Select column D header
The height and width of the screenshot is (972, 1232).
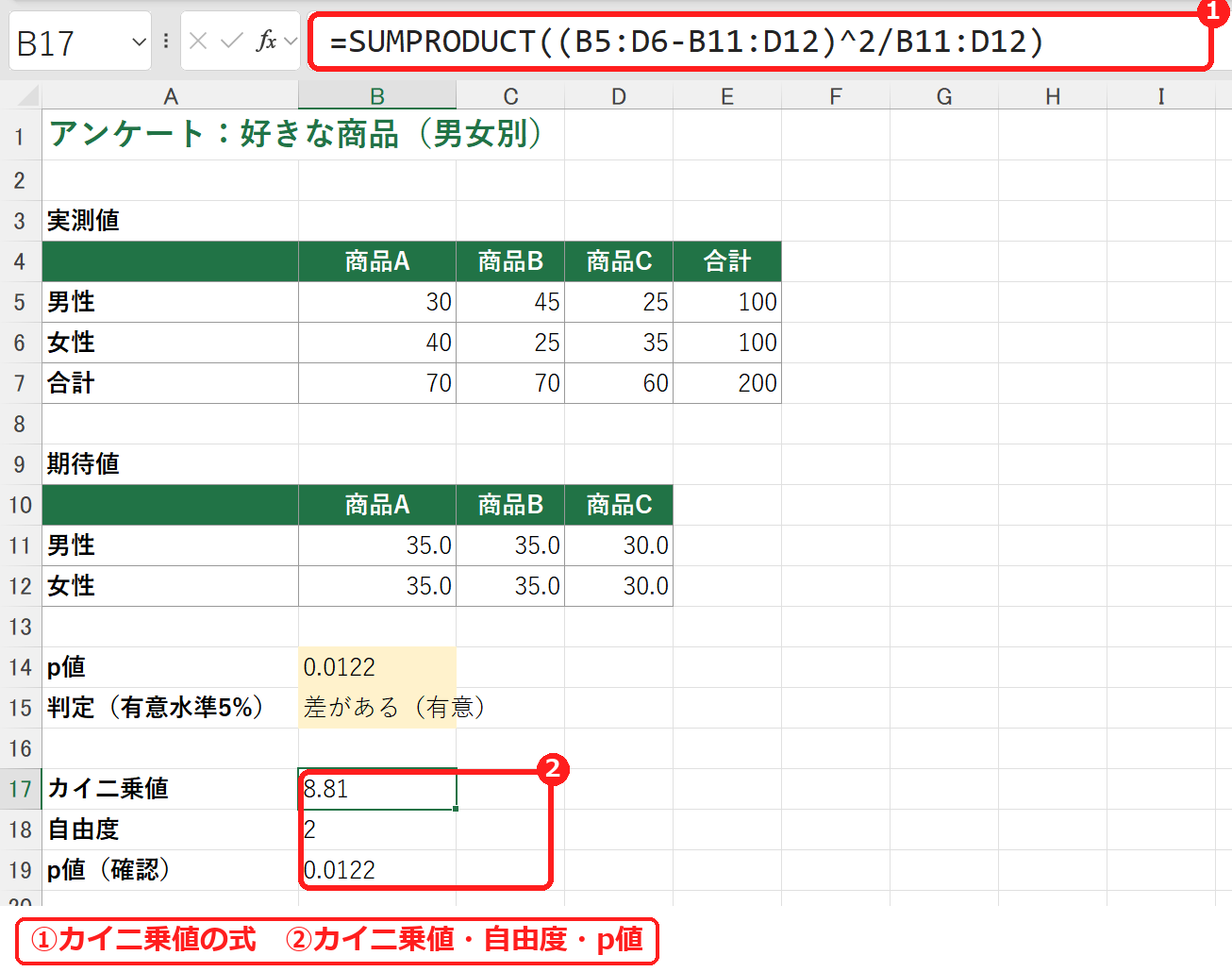pyautogui.click(x=619, y=96)
